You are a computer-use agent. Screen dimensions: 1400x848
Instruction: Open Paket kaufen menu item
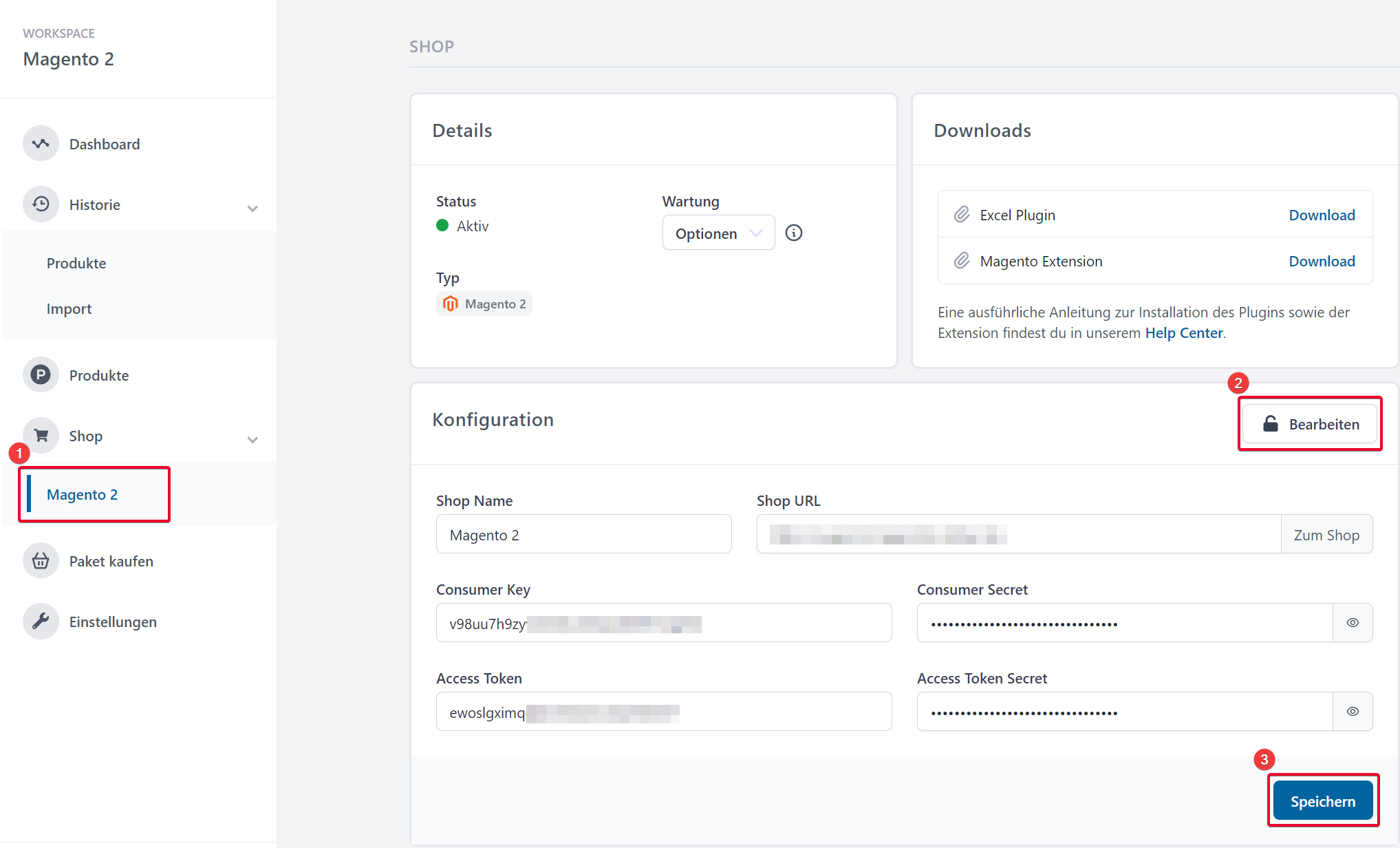[x=111, y=561]
